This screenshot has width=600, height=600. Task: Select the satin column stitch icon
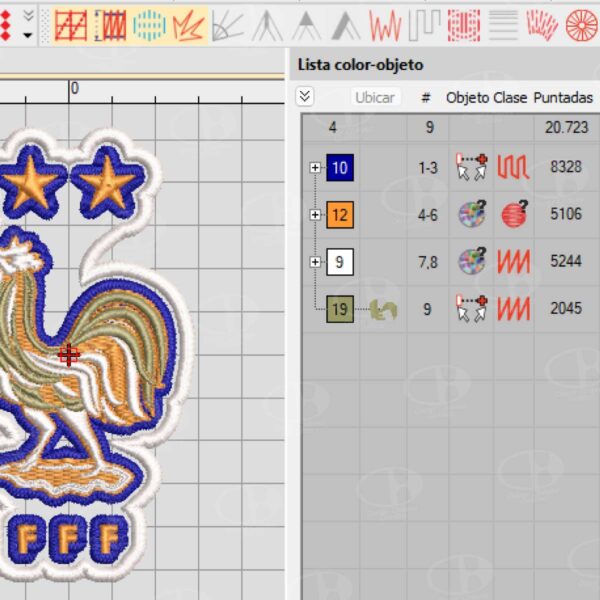pos(111,26)
